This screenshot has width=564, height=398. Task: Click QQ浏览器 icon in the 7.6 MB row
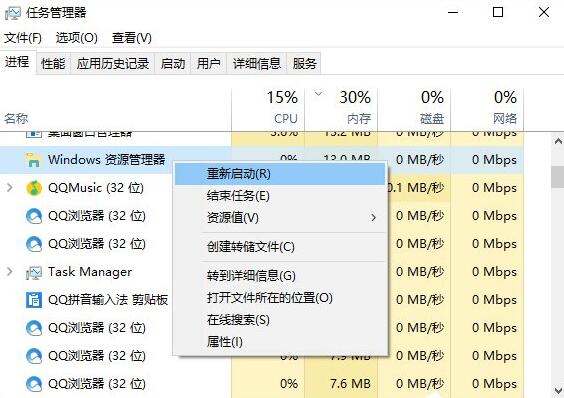coord(34,384)
